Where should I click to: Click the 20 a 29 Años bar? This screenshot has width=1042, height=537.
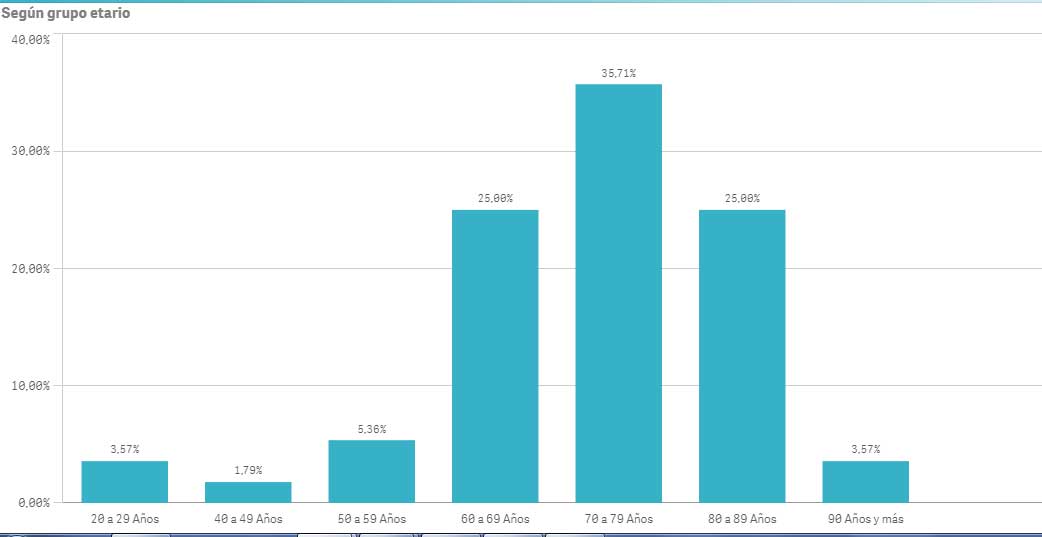point(125,481)
